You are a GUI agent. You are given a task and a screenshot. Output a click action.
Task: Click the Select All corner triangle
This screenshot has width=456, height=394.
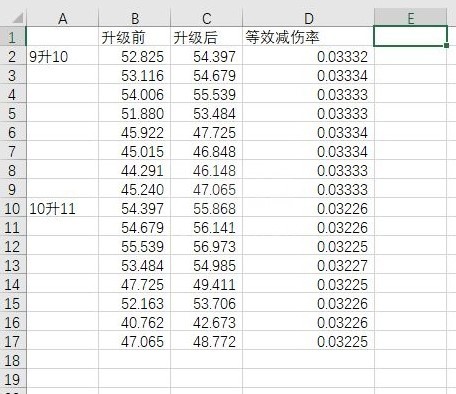point(17,18)
